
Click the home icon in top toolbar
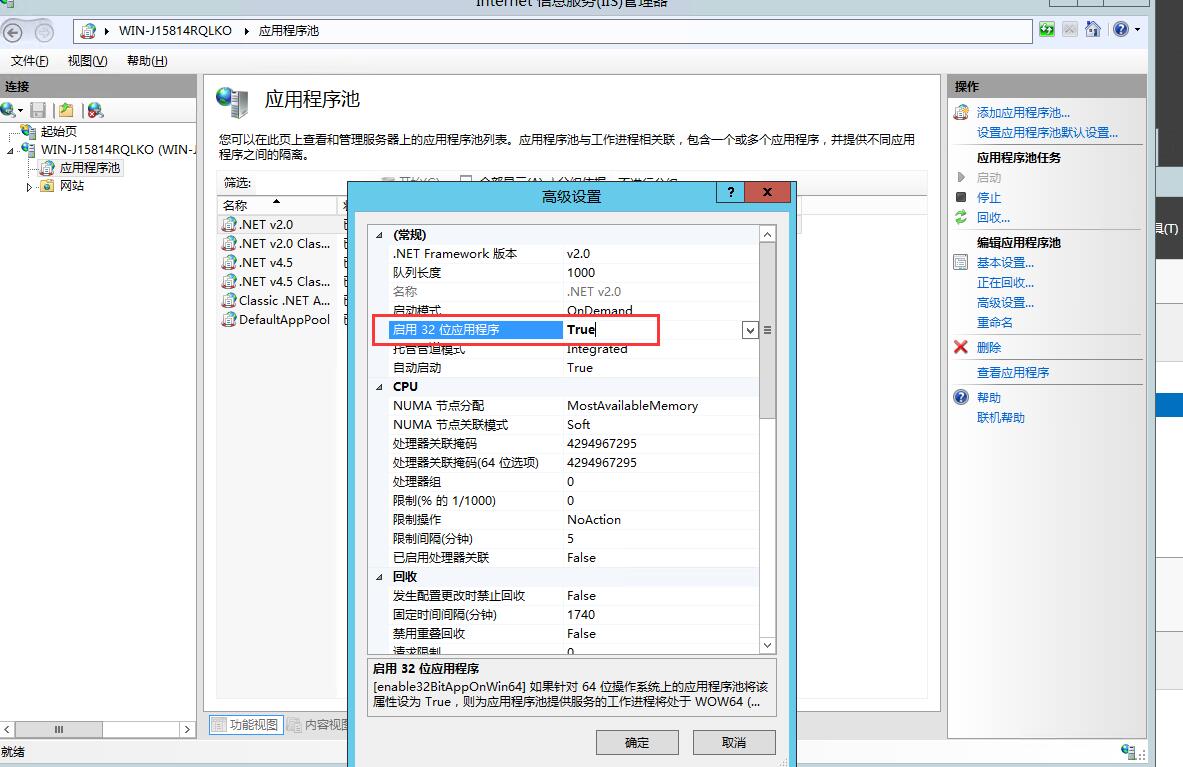(x=1093, y=30)
